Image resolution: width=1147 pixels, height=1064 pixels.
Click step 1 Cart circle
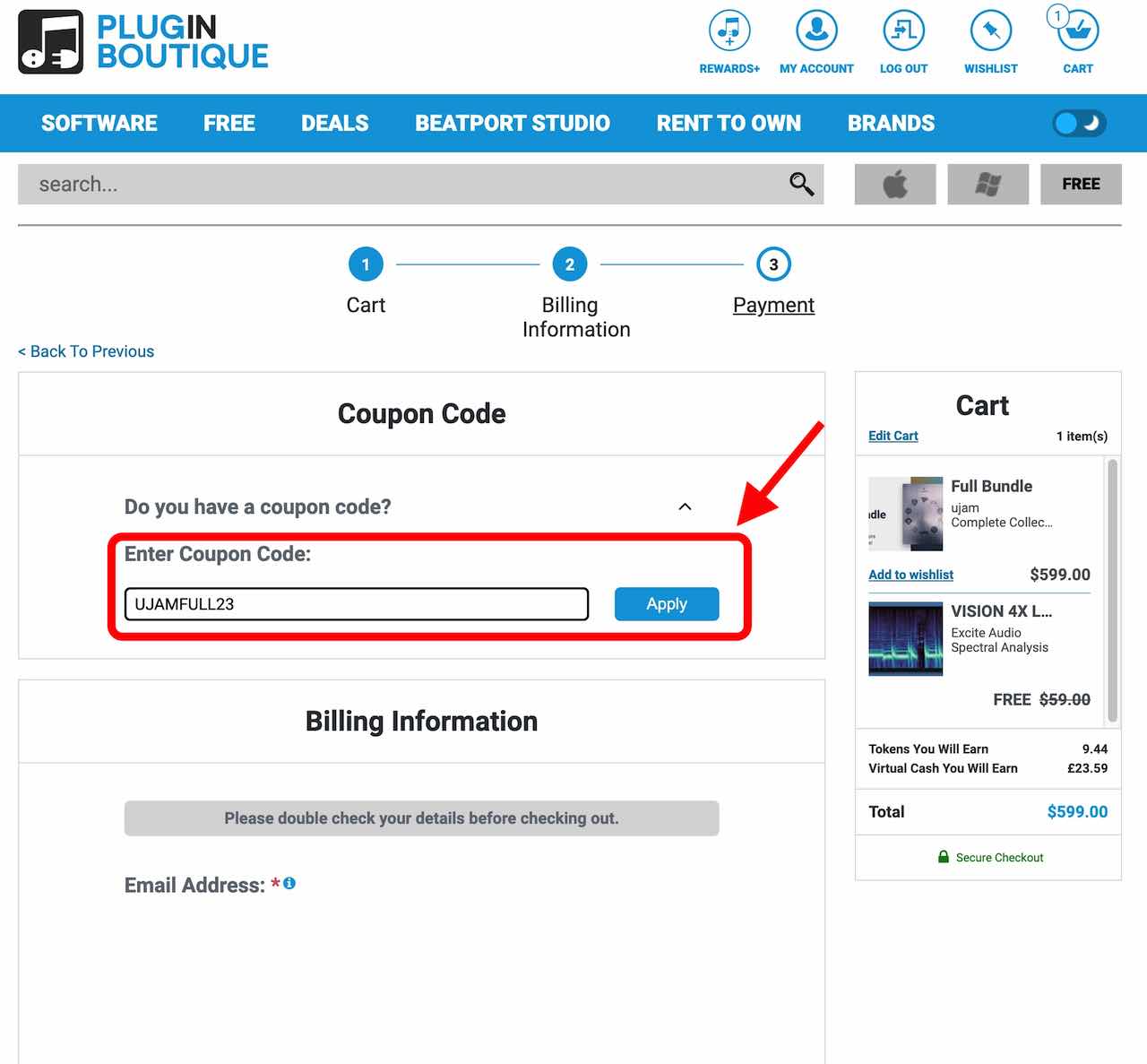366,264
